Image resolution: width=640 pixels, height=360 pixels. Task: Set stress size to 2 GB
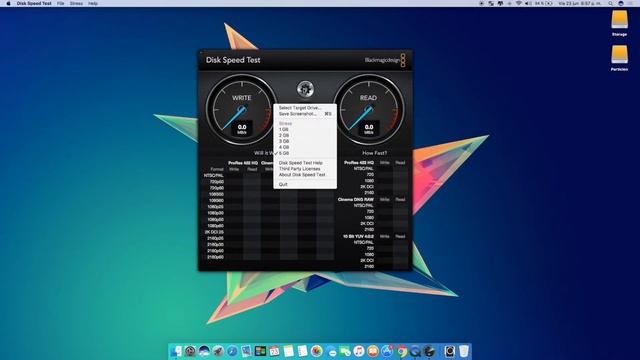point(305,135)
